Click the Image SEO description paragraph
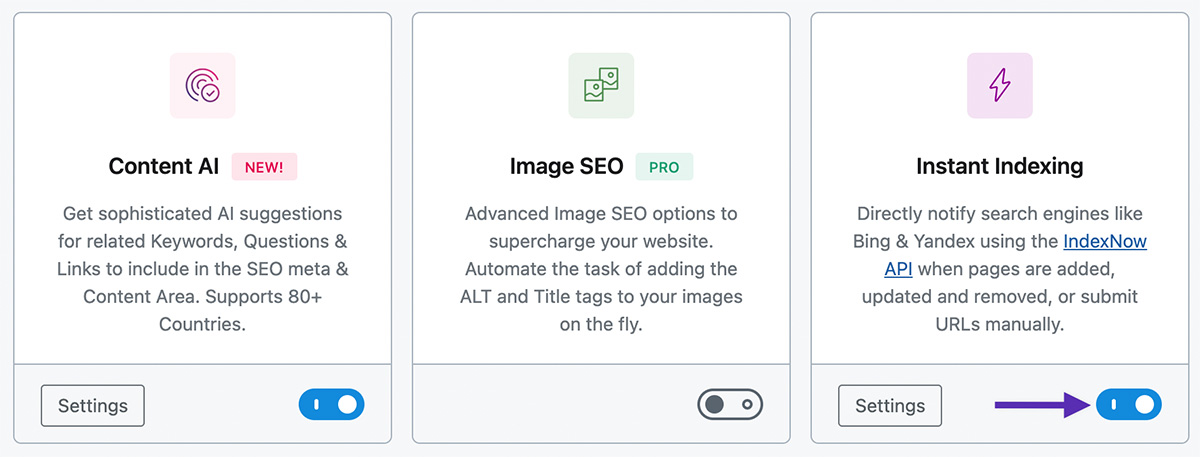This screenshot has width=1200, height=457. pos(601,269)
